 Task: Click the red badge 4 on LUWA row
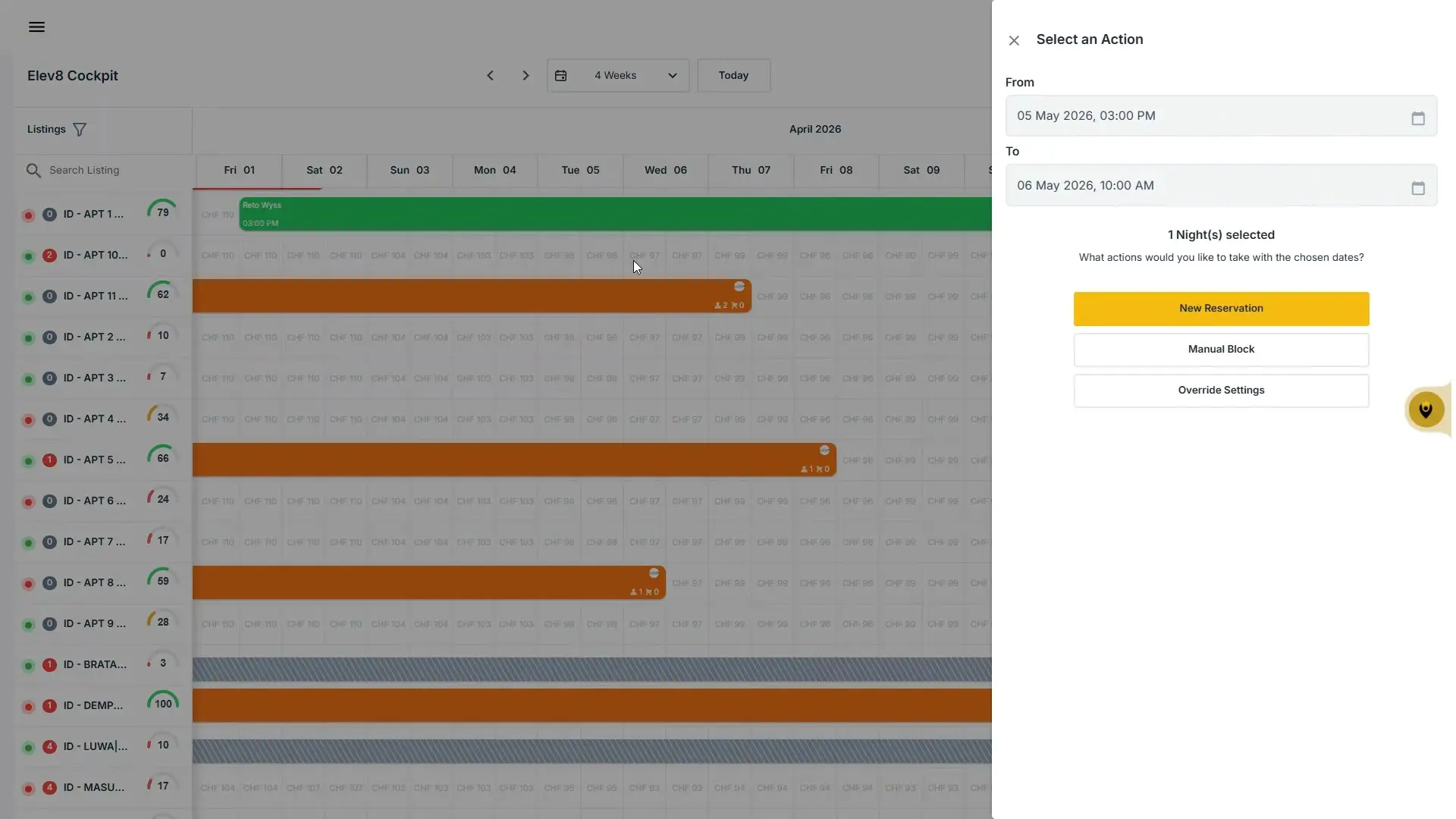pyautogui.click(x=49, y=747)
